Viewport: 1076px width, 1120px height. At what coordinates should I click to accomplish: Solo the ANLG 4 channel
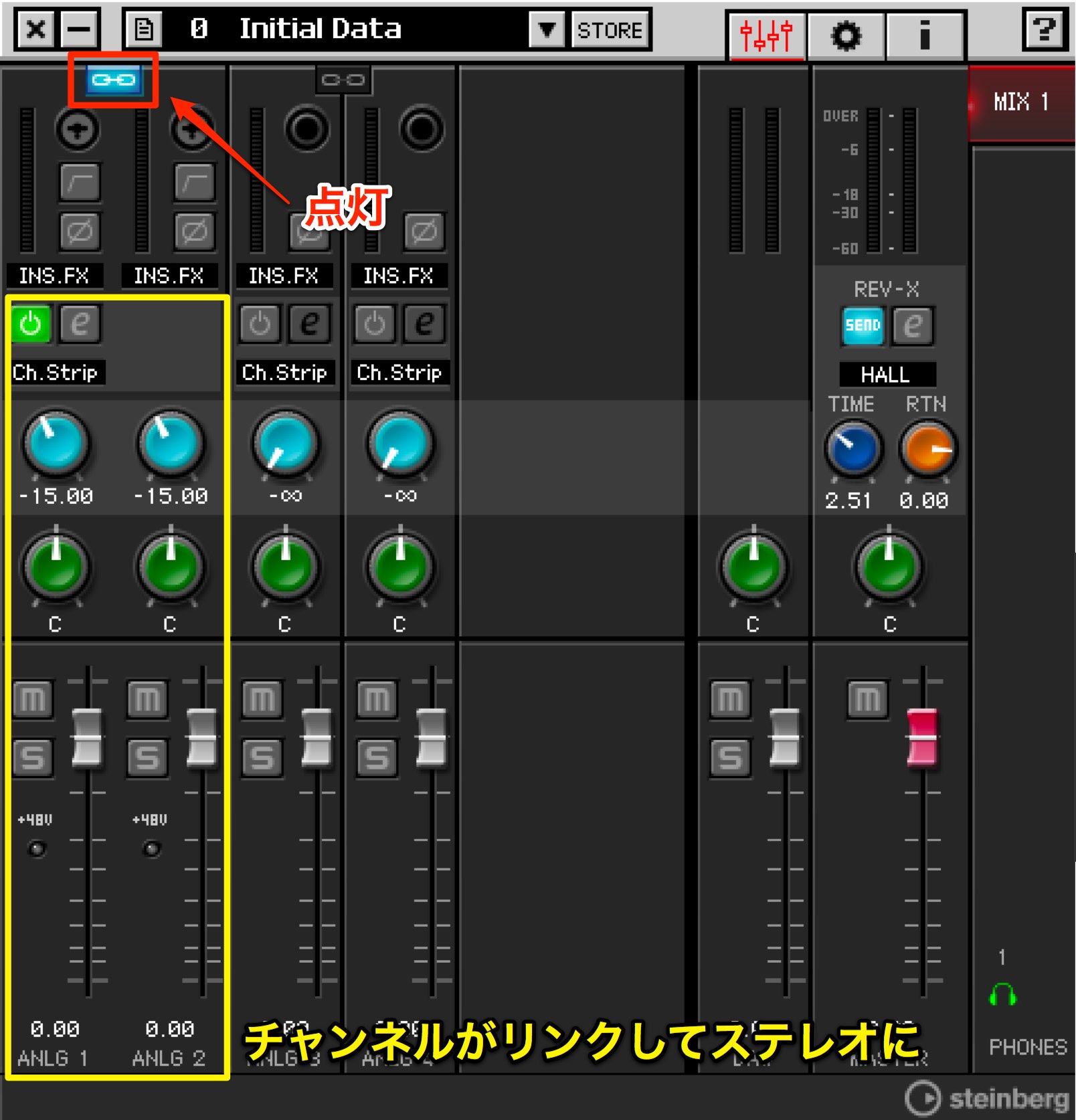377,758
